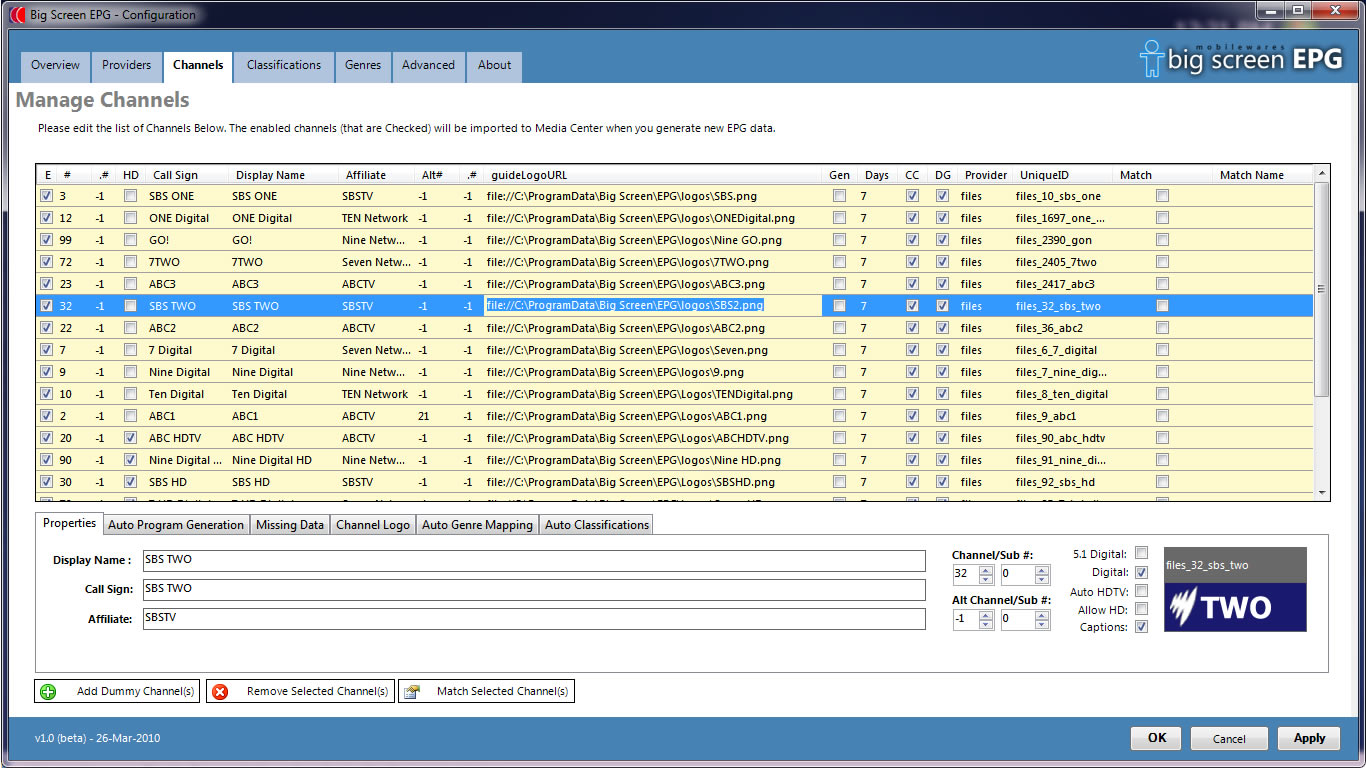The image size is (1366, 768).
Task: Click into the Call Sign field
Action: pos(533,589)
